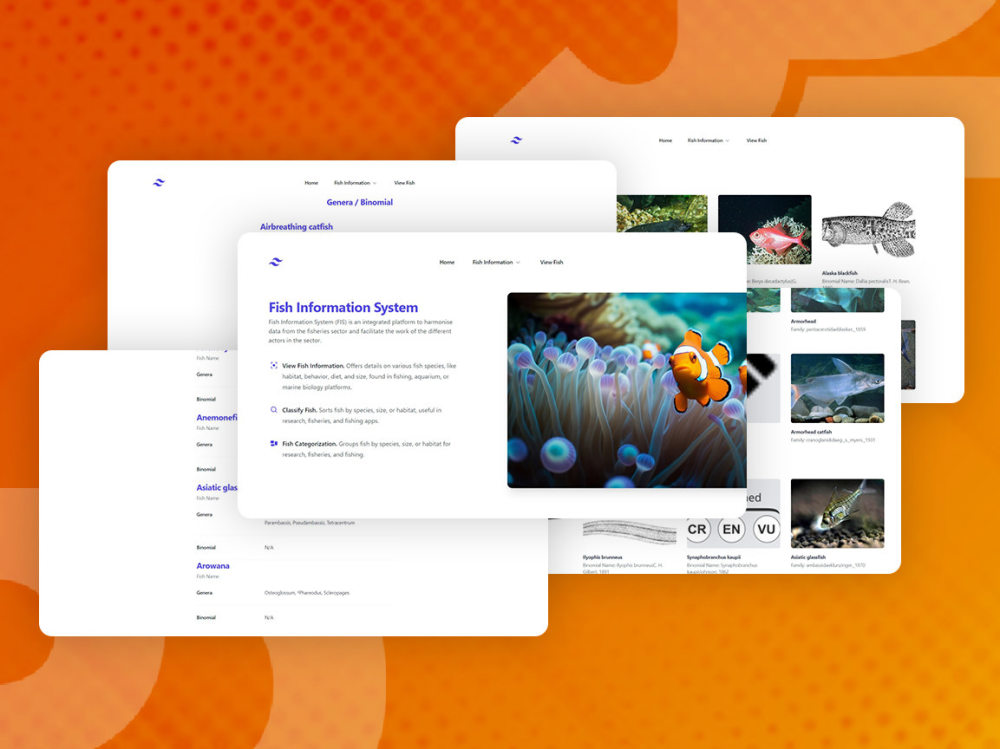This screenshot has height=749, width=1000.
Task: Expand Fish Information dropdown in Genera window
Action: click(355, 183)
